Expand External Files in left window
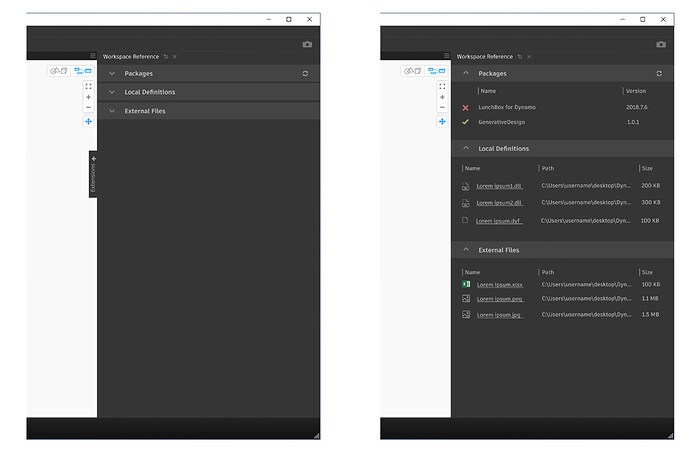Screen dimensions: 689x451 click(112, 111)
